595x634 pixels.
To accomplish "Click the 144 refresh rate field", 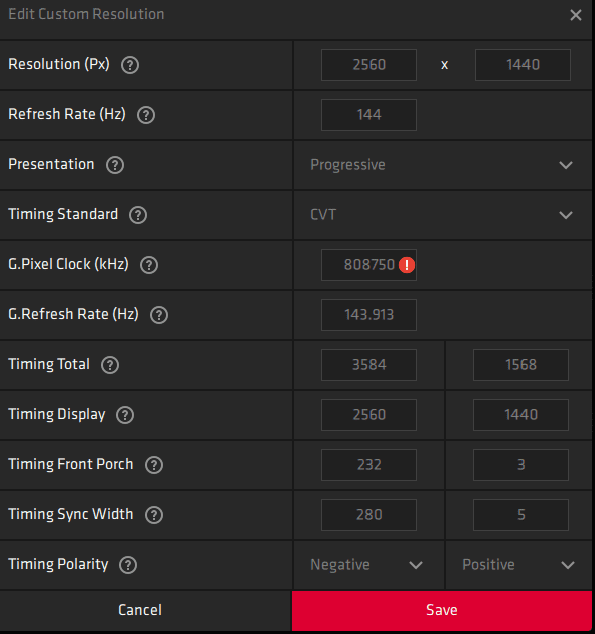I will click(369, 115).
